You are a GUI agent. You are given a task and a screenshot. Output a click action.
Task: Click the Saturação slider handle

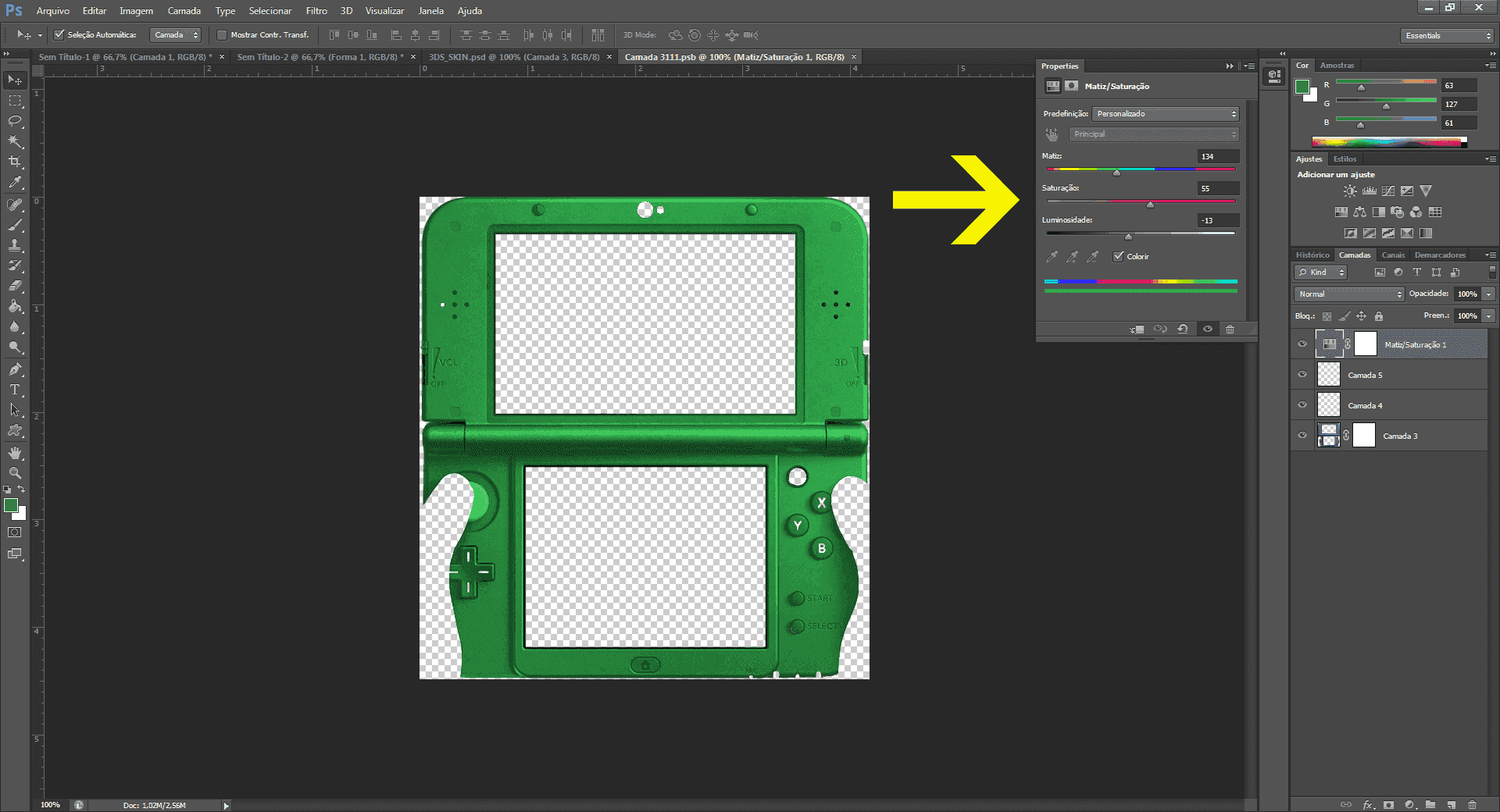pyautogui.click(x=1150, y=205)
